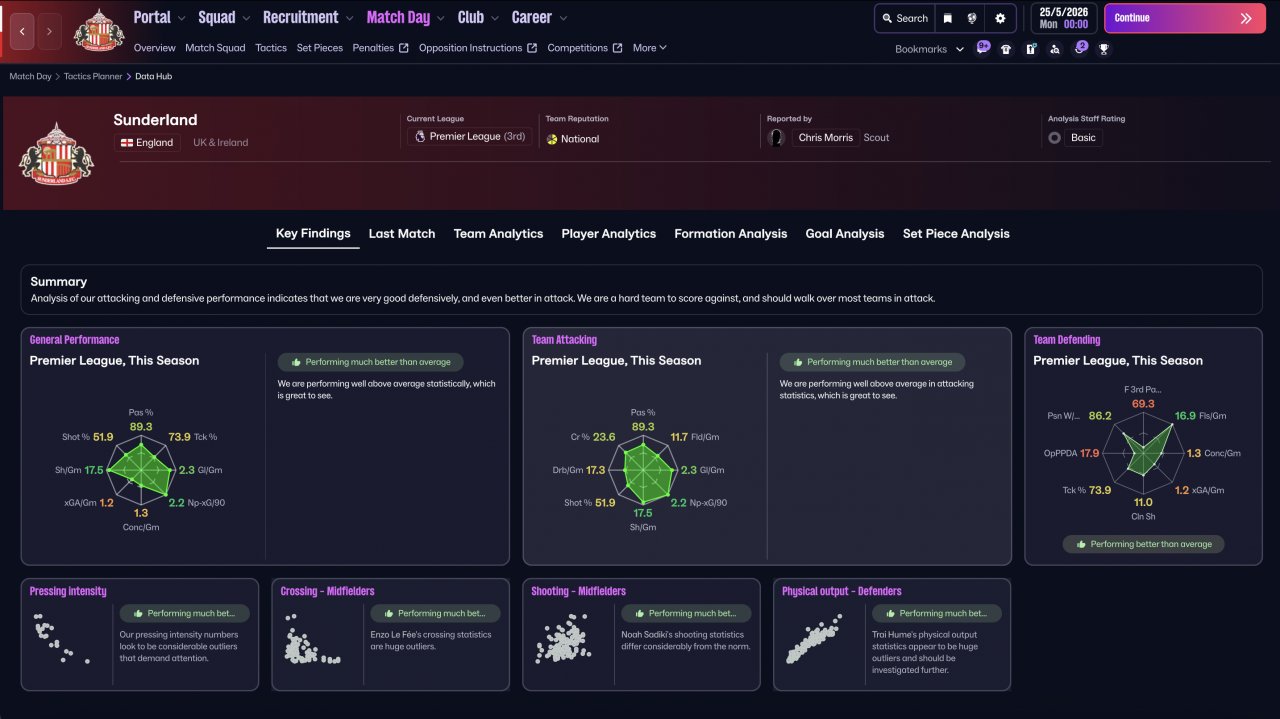Open Opposition Instructions link
The height and width of the screenshot is (719, 1280).
tap(478, 48)
